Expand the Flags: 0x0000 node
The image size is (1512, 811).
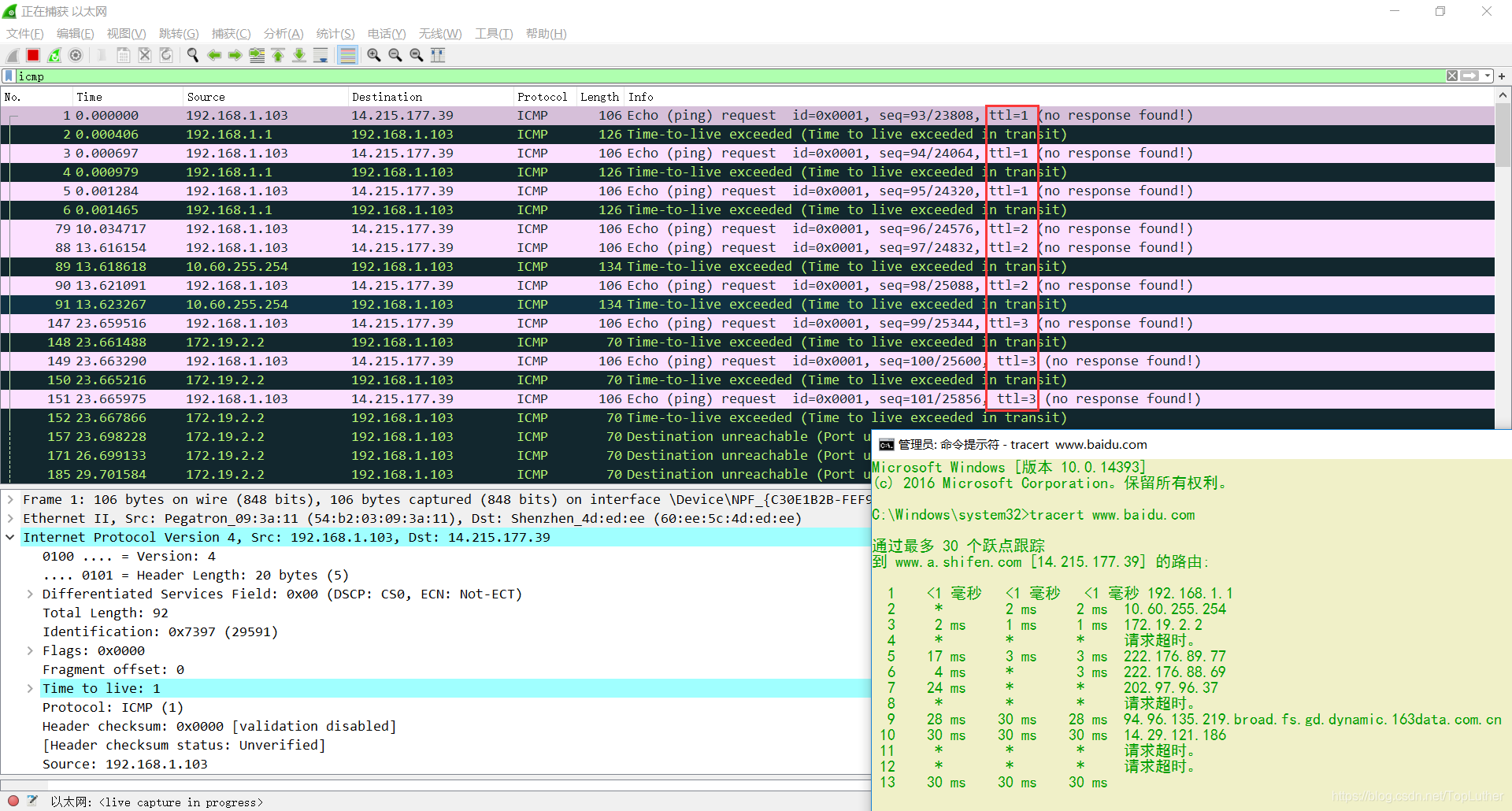pyautogui.click(x=30, y=650)
